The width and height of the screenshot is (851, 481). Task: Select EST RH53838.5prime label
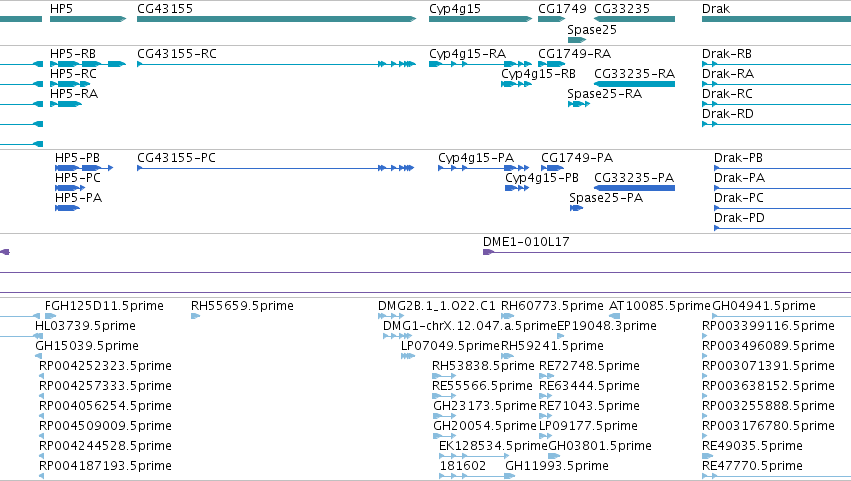pyautogui.click(x=483, y=366)
